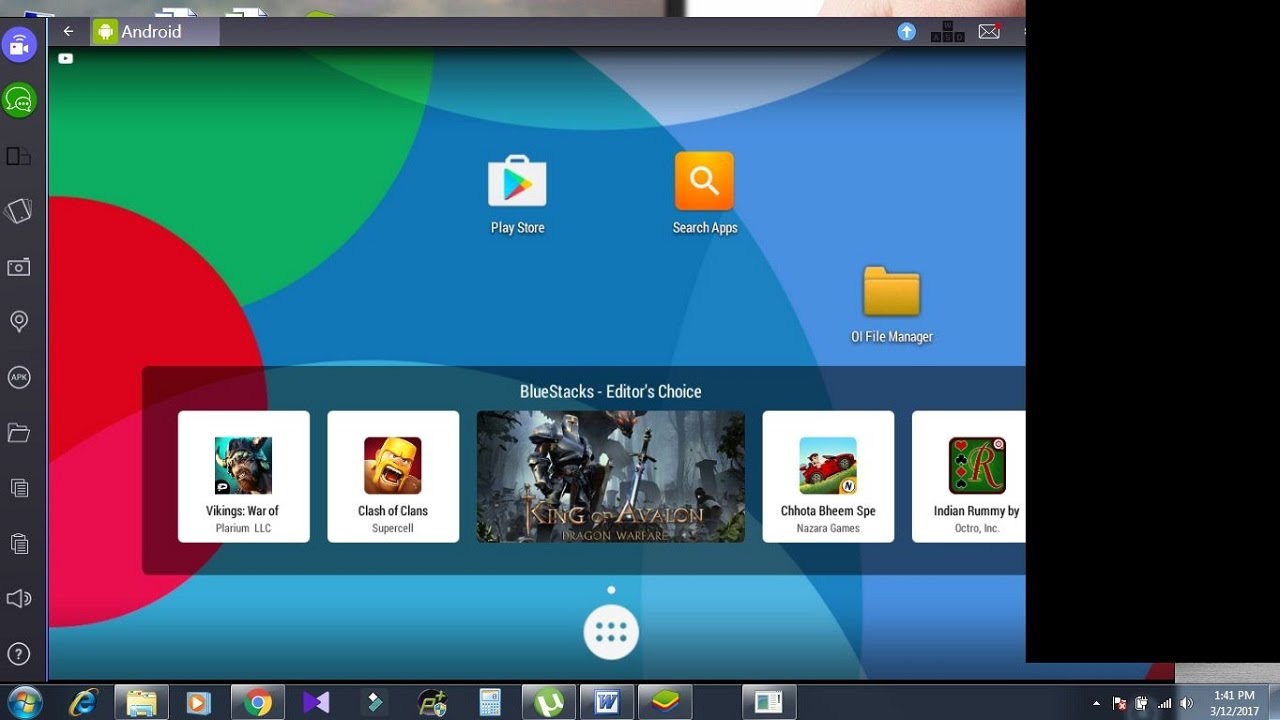
Task: Select the Clash of Clans card
Action: pos(393,476)
